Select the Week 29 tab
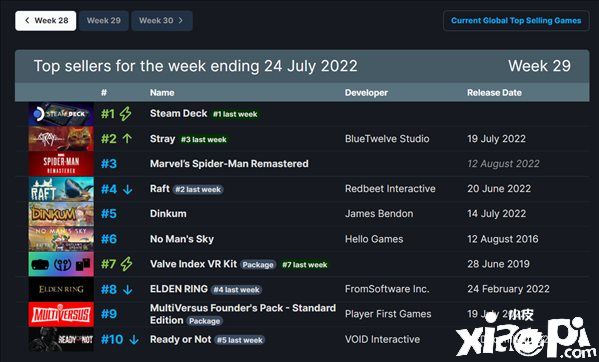 pyautogui.click(x=104, y=21)
